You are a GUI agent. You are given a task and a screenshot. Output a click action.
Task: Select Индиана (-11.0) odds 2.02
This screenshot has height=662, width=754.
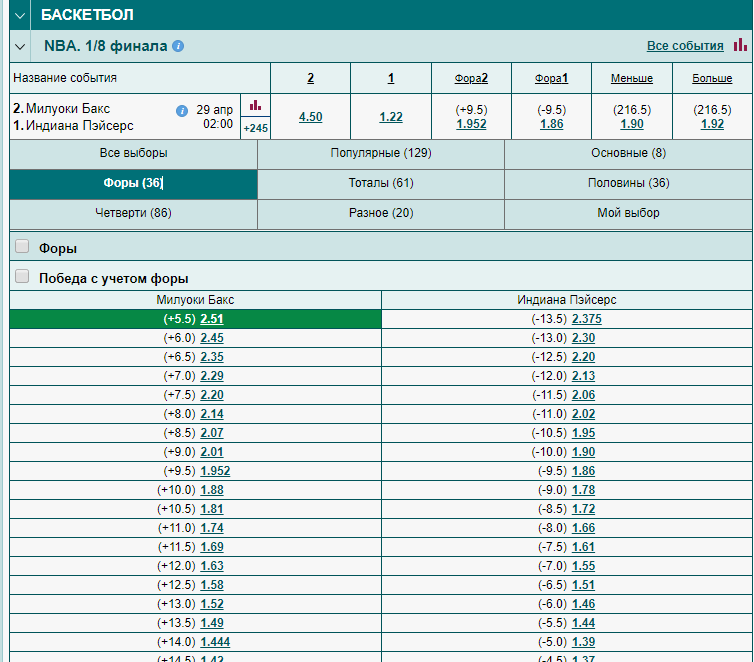tap(583, 414)
